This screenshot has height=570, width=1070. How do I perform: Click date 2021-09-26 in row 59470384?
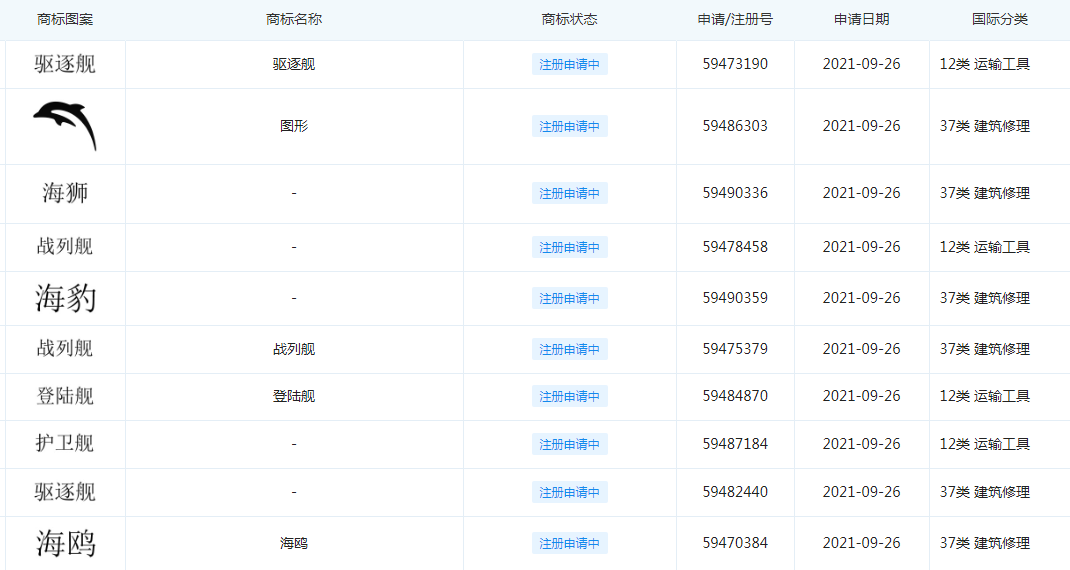[x=861, y=543]
